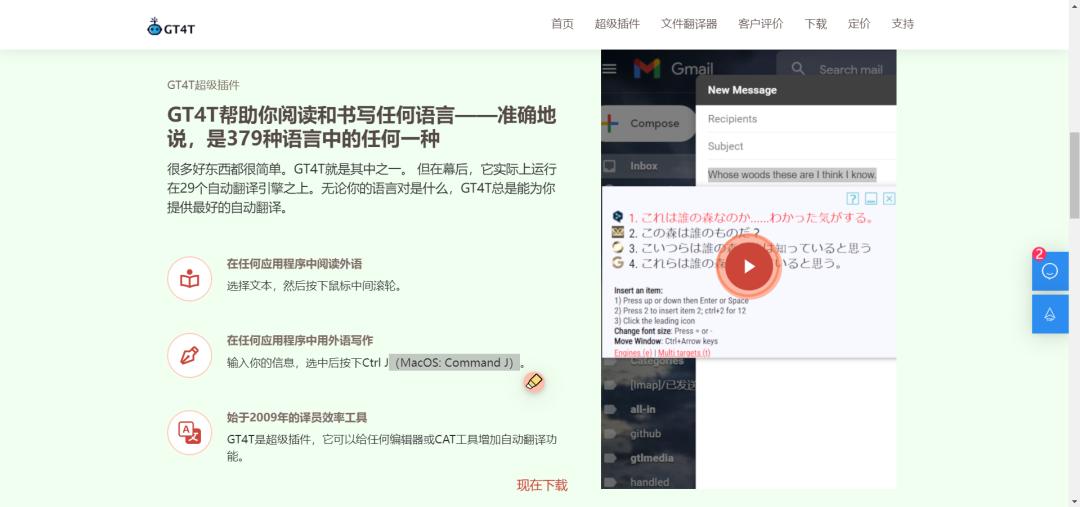1080x507 pixels.
Task: Click the New Message title bar
Action: click(x=796, y=90)
